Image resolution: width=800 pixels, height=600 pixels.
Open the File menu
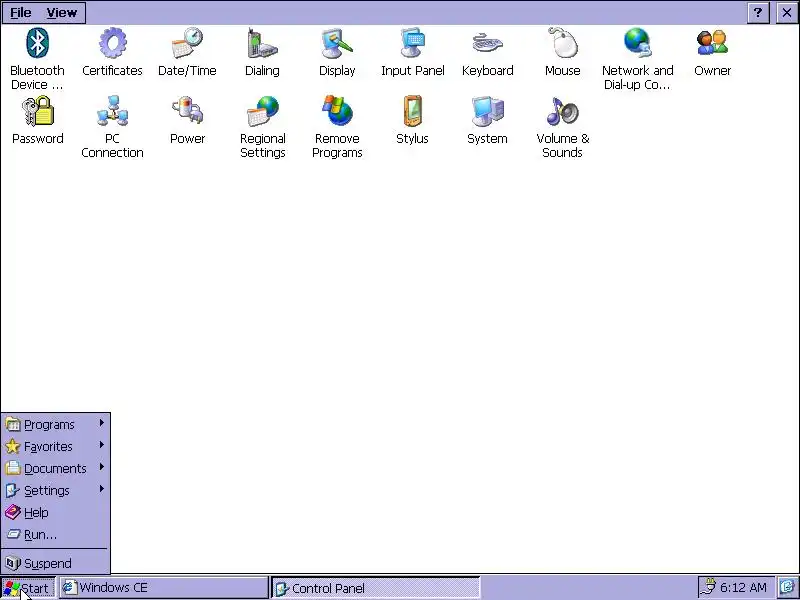pyautogui.click(x=20, y=13)
